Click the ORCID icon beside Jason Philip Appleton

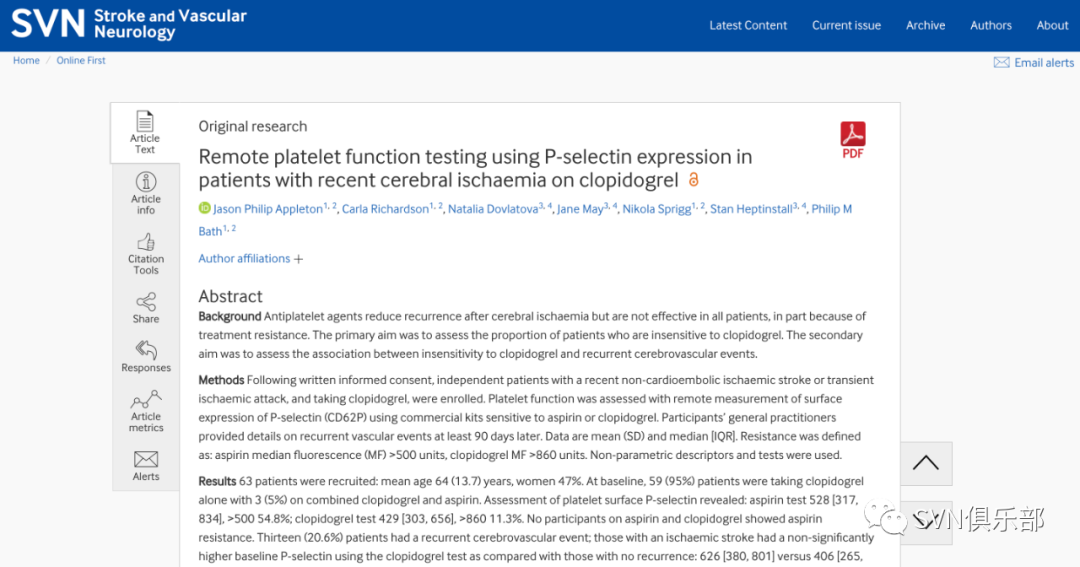[205, 207]
